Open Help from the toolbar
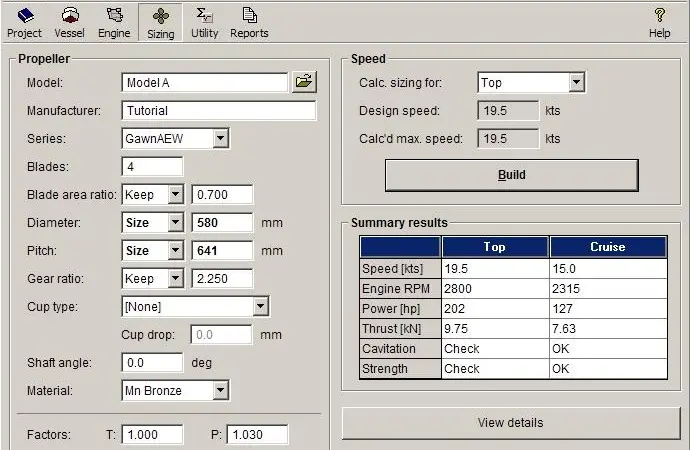 (x=659, y=23)
